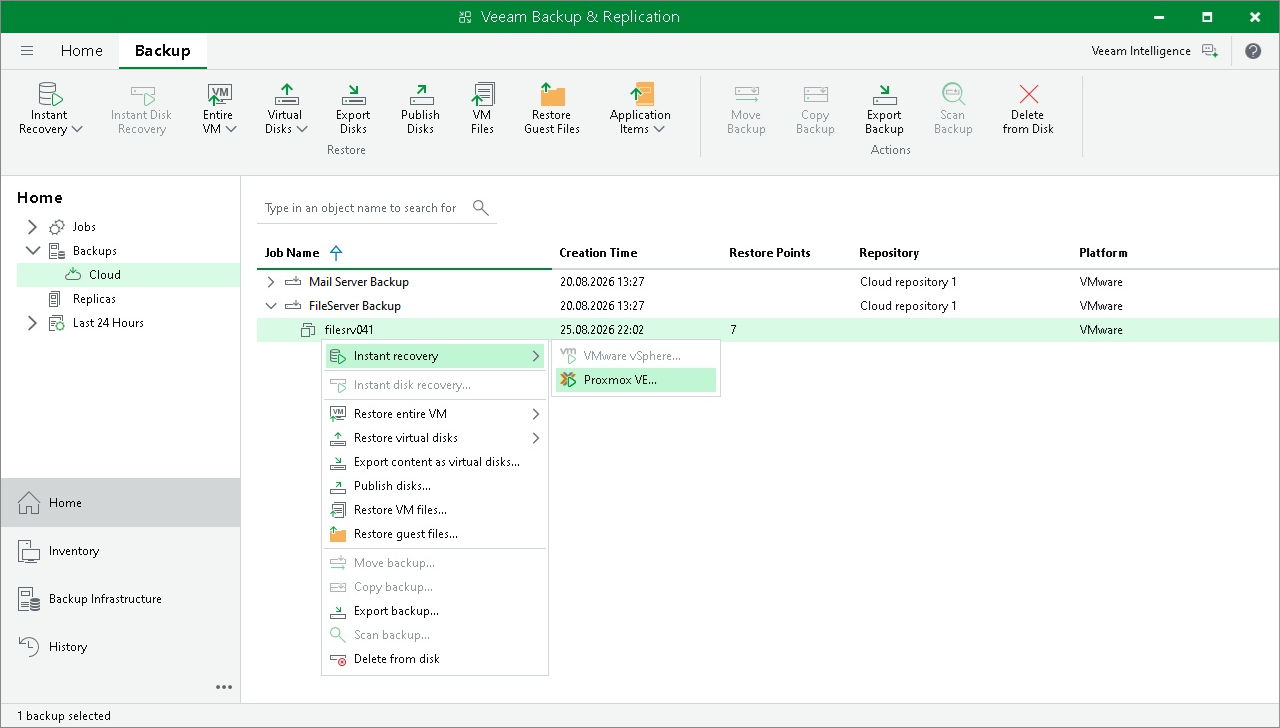Sort by the Job Name column
1280x728 pixels.
[x=292, y=253]
